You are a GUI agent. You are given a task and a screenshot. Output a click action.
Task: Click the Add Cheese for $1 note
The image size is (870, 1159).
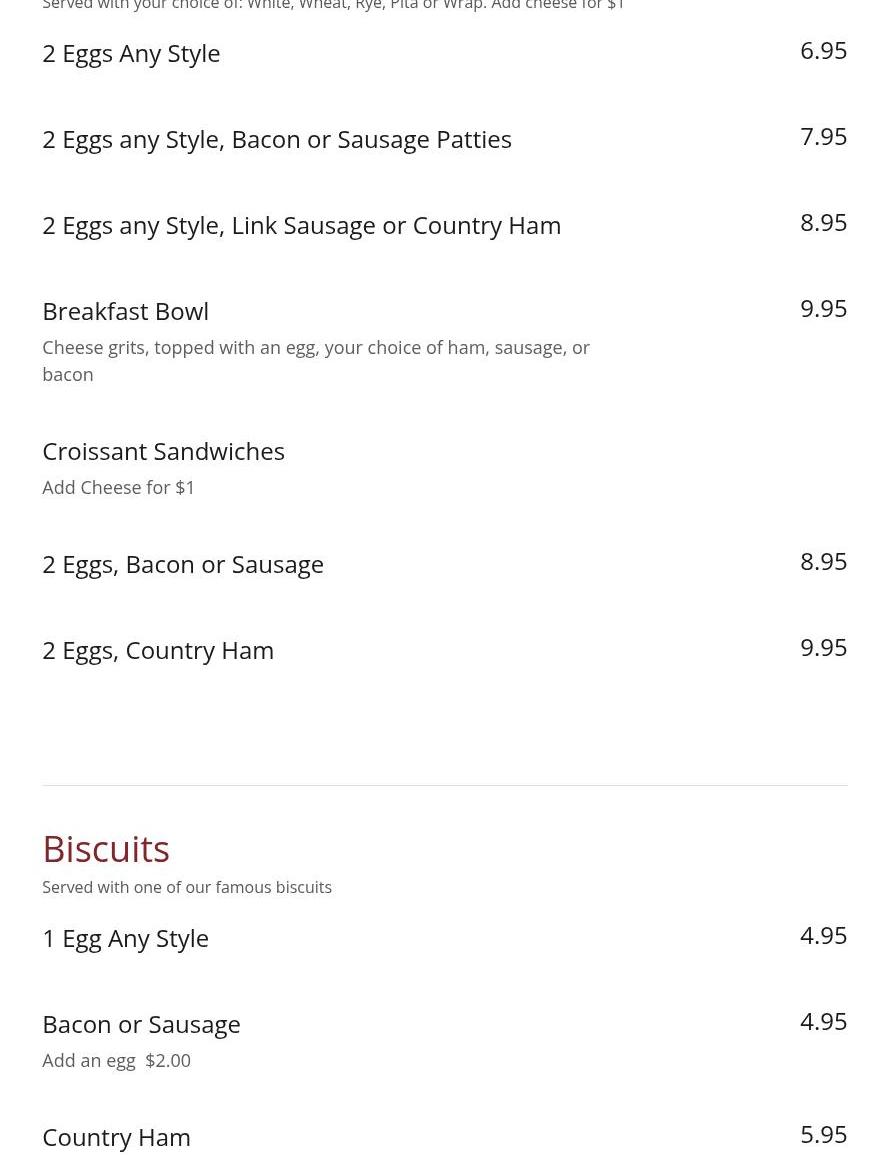[118, 487]
